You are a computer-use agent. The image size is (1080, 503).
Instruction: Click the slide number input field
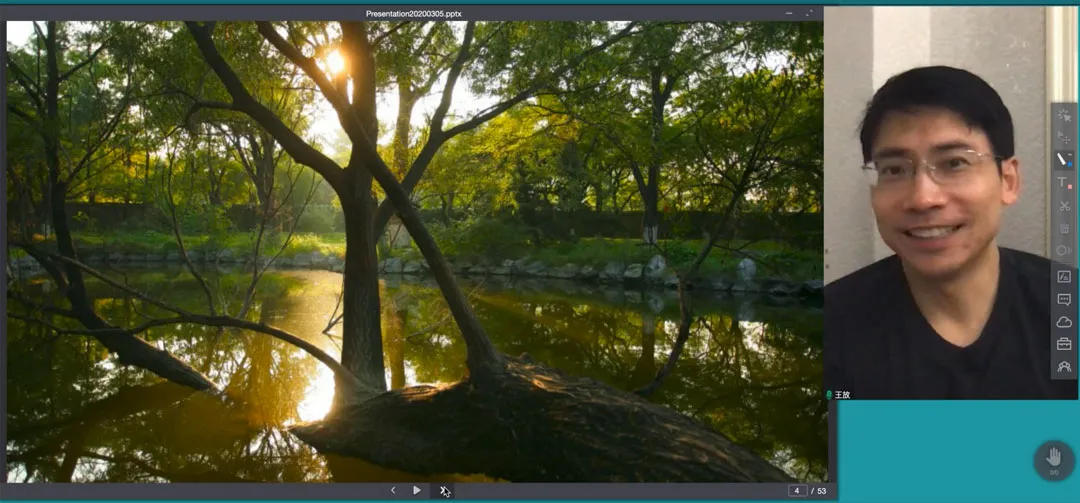(x=797, y=490)
